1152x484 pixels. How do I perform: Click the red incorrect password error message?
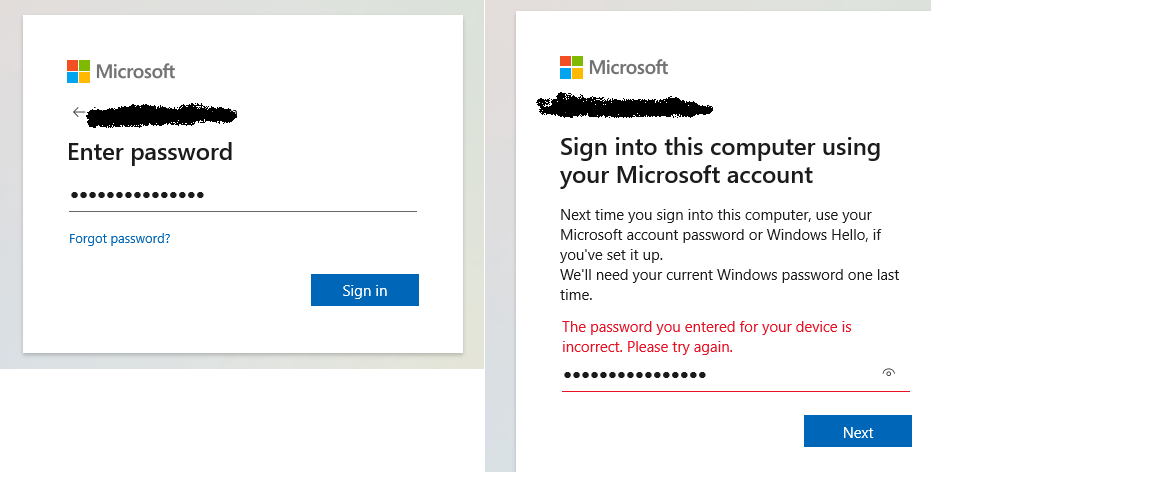[706, 337]
